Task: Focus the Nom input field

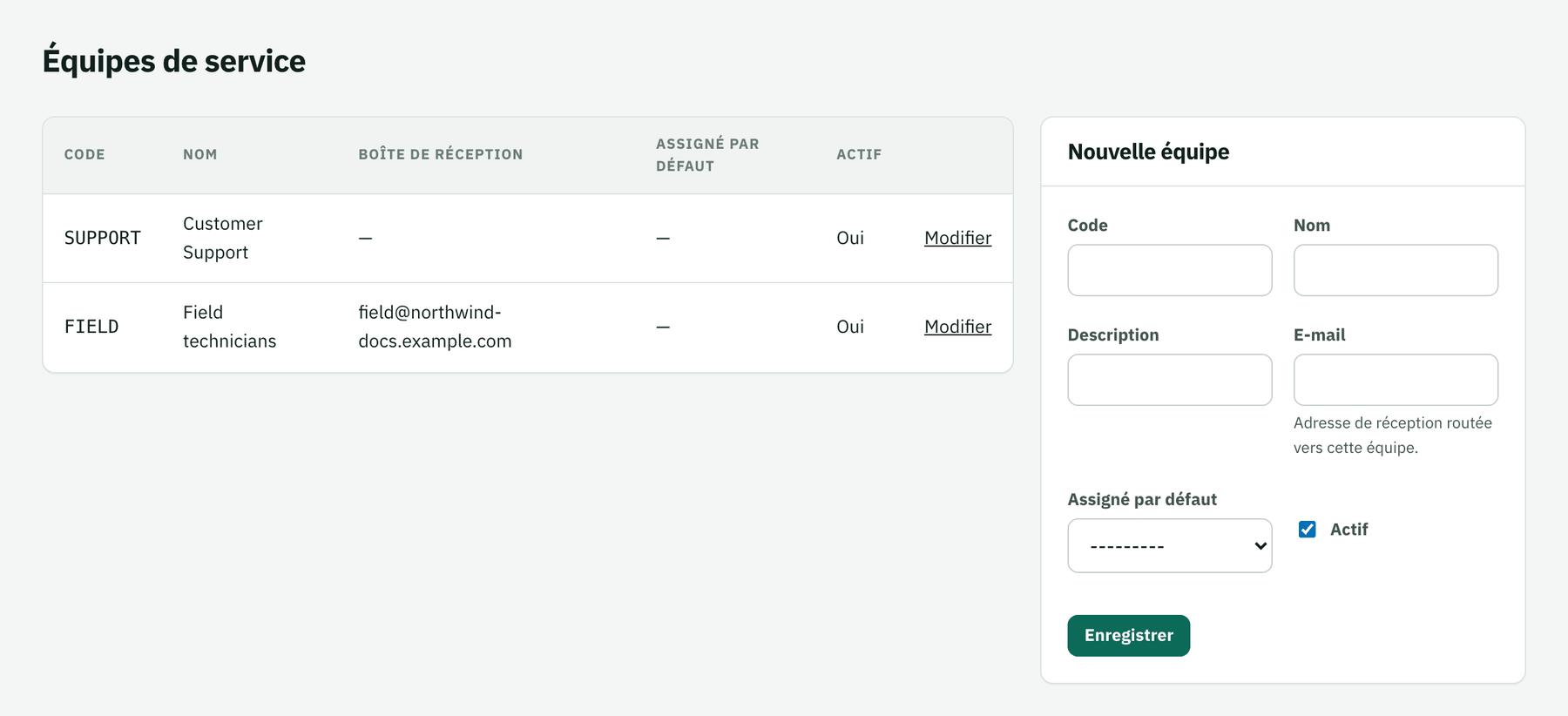Action: click(1396, 270)
